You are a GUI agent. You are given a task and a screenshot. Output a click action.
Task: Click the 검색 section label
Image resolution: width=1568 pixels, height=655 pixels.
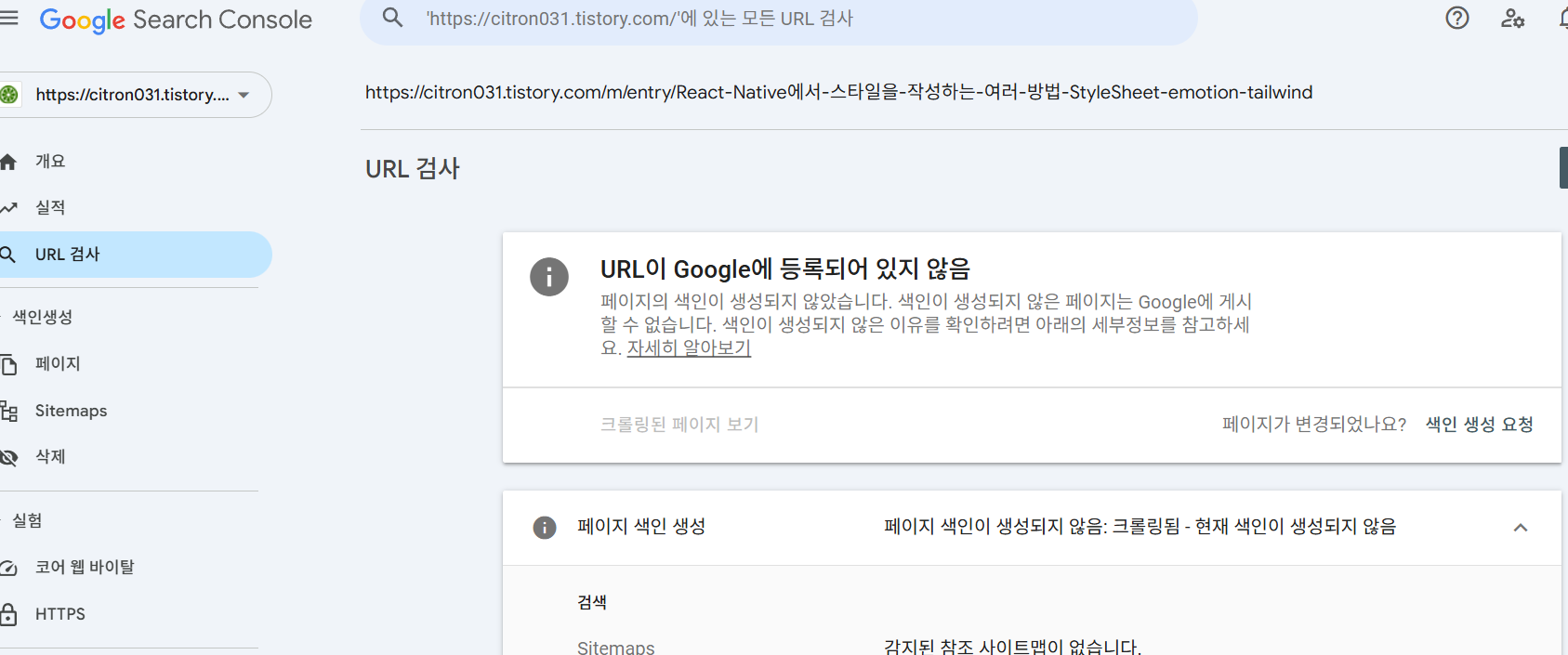coord(592,602)
